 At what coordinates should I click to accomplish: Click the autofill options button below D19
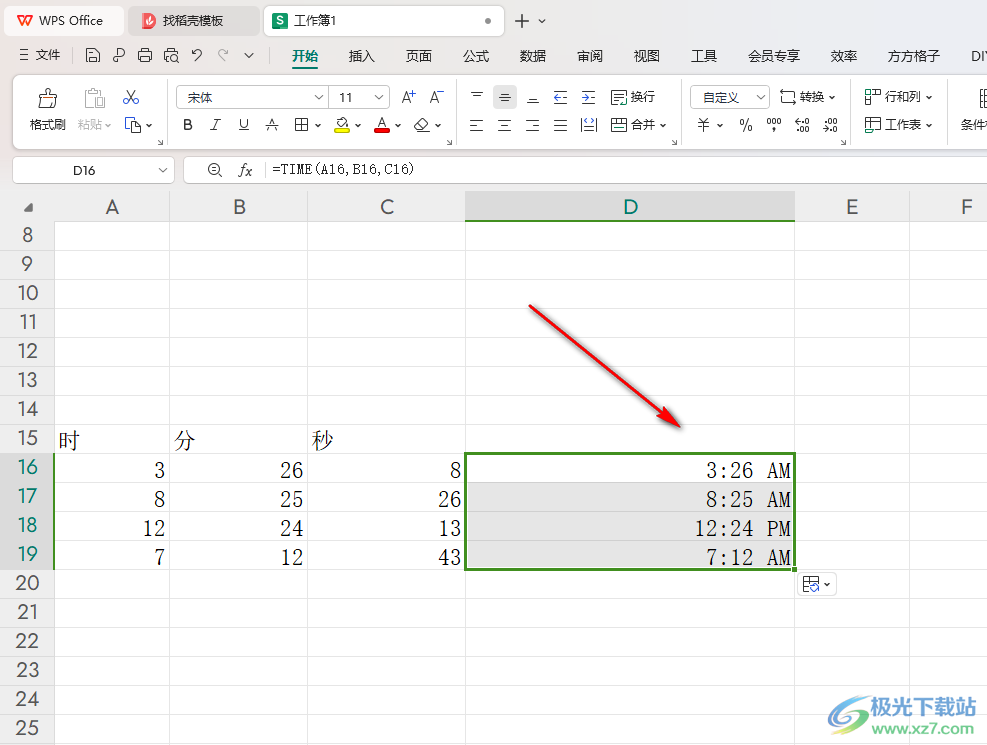[817, 585]
